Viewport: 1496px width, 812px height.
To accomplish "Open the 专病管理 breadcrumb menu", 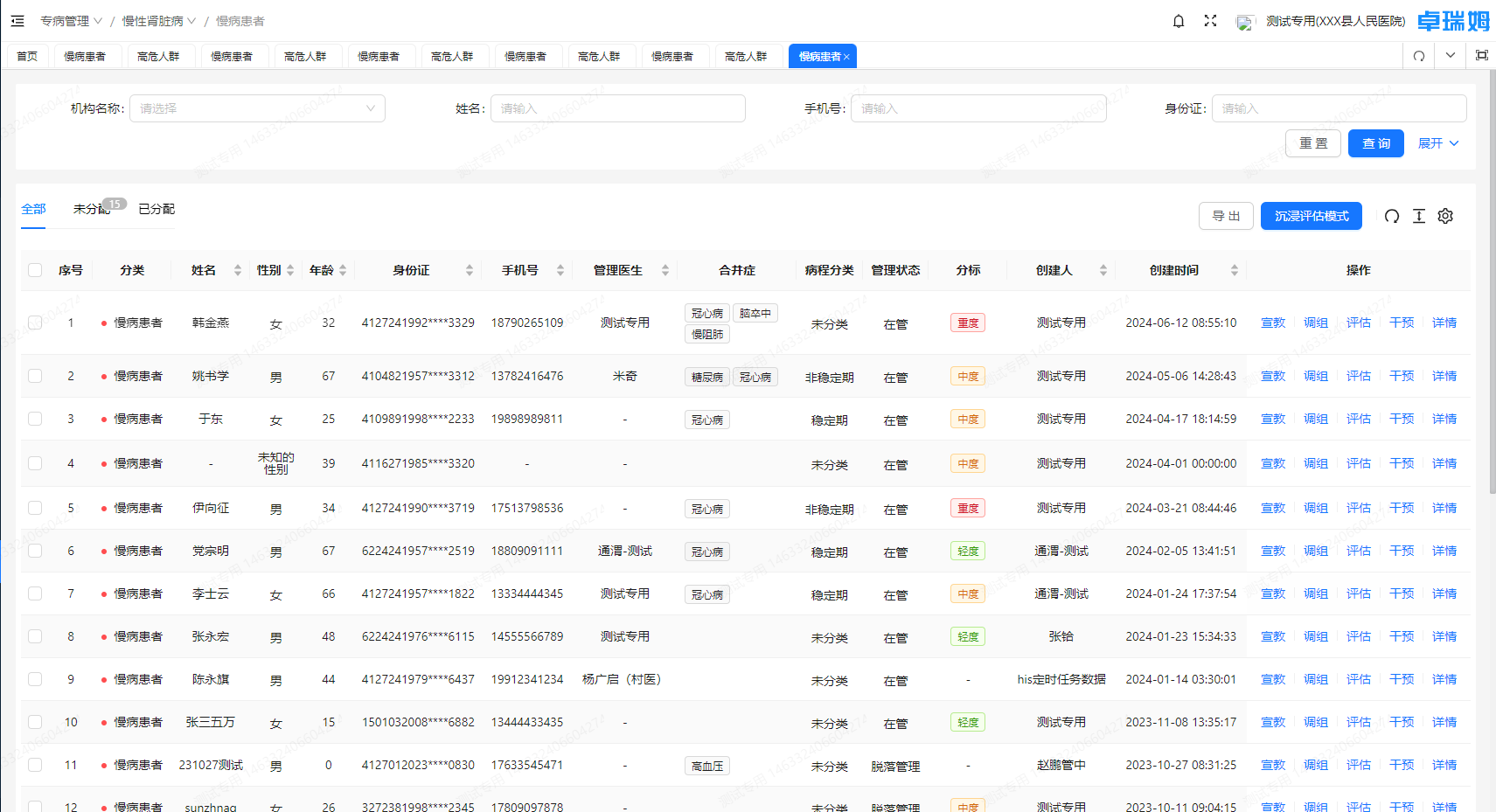I will tap(71, 21).
